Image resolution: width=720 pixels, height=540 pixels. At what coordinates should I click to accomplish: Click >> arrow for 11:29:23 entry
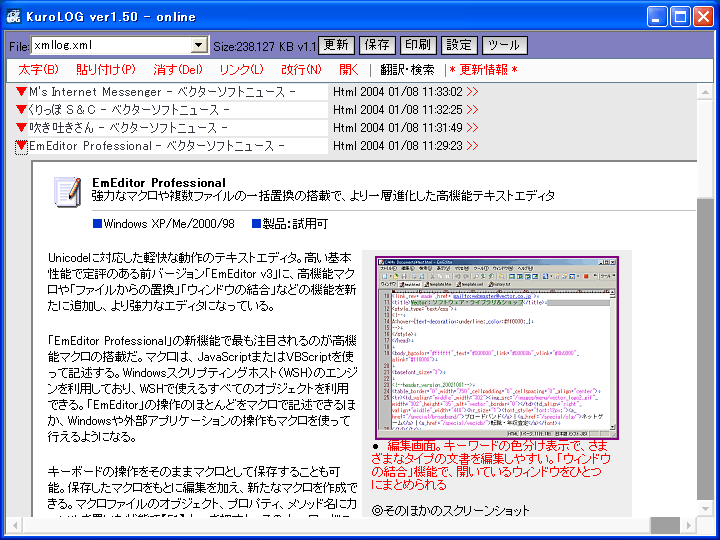[472, 146]
